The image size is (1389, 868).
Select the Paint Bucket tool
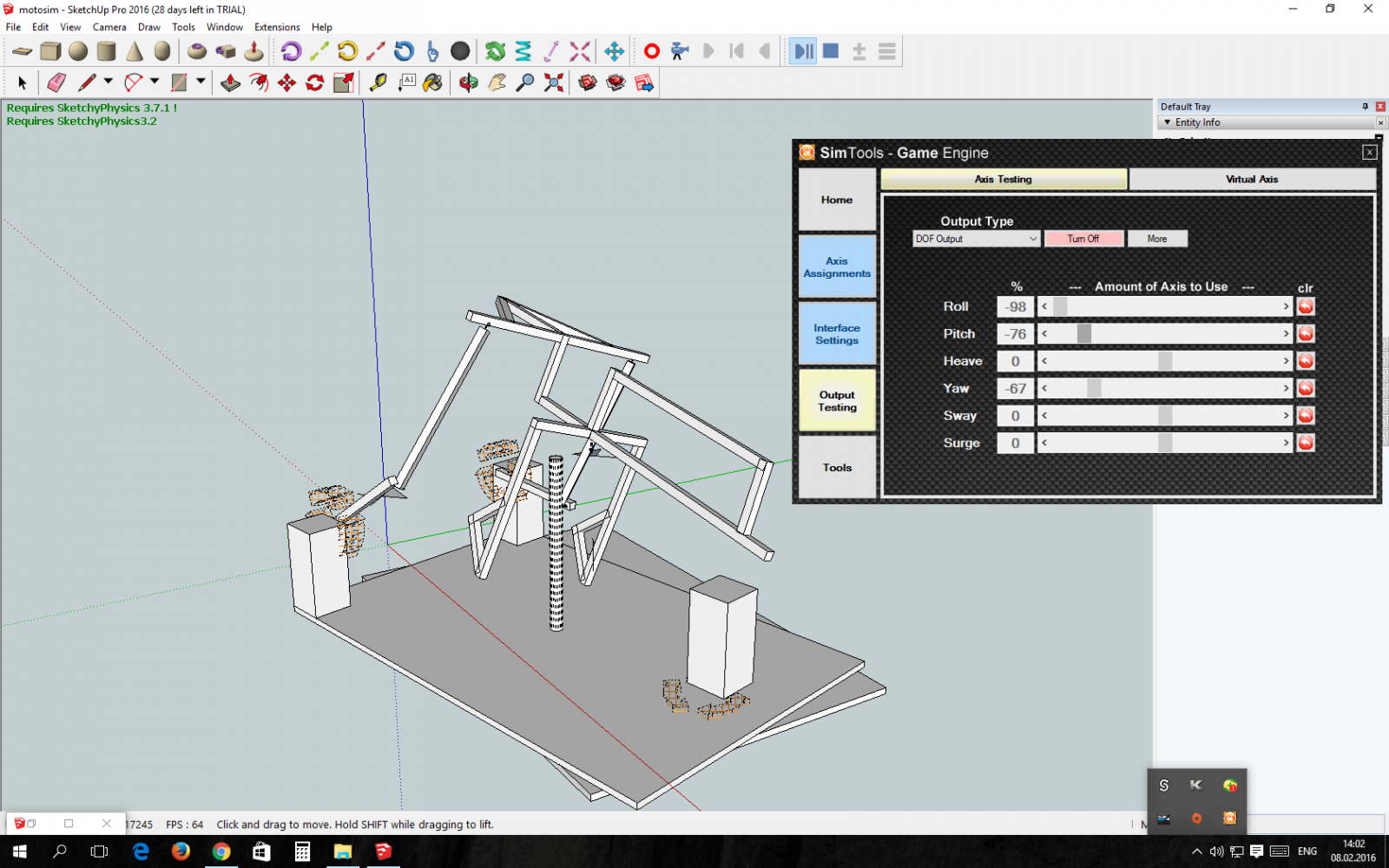click(432, 82)
